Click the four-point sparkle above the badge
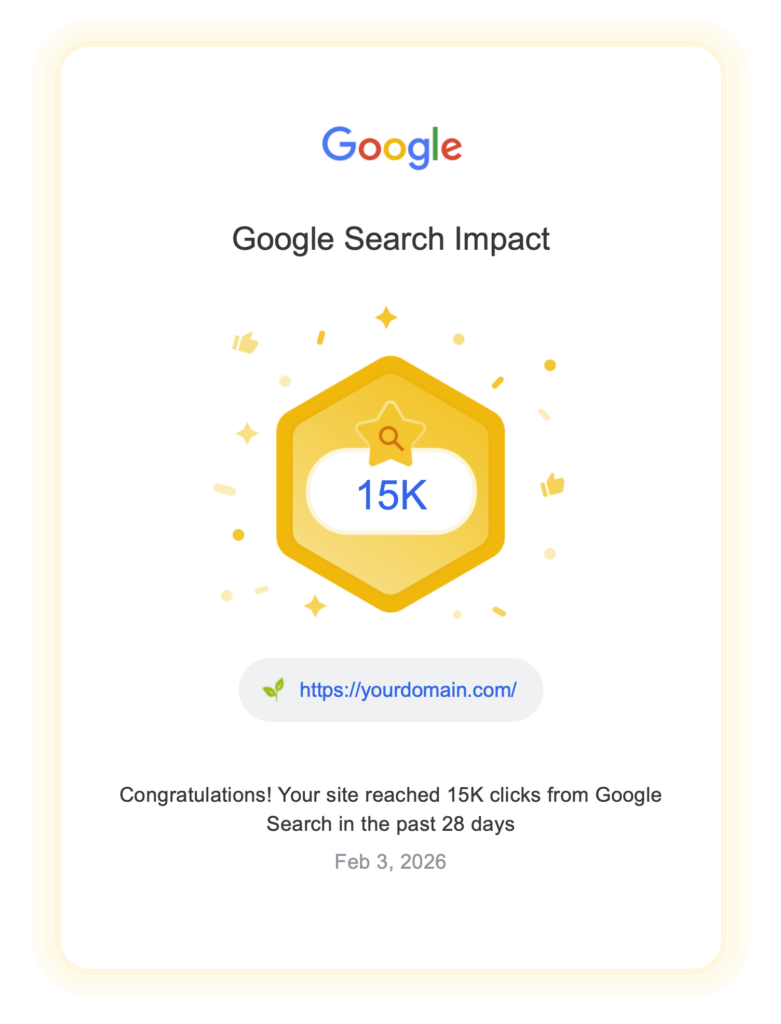The image size is (781, 1024). click(386, 318)
